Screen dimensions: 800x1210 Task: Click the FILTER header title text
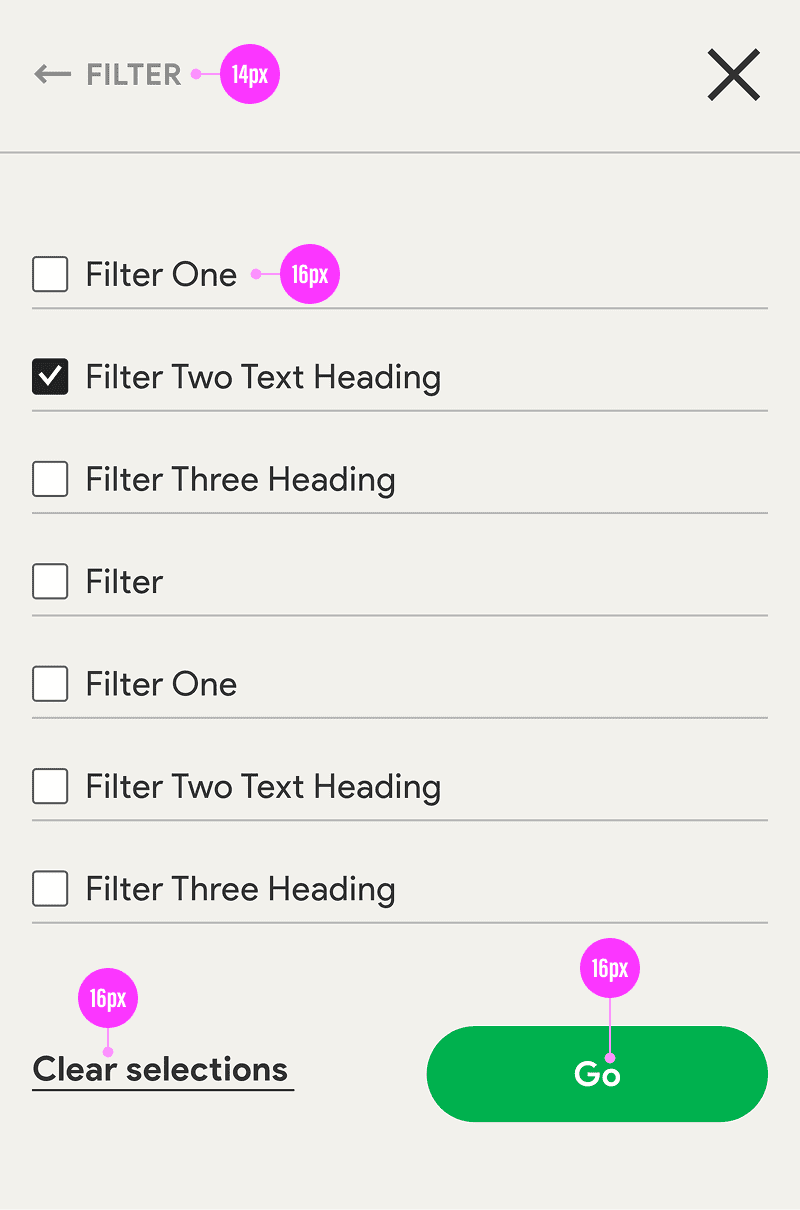point(134,75)
